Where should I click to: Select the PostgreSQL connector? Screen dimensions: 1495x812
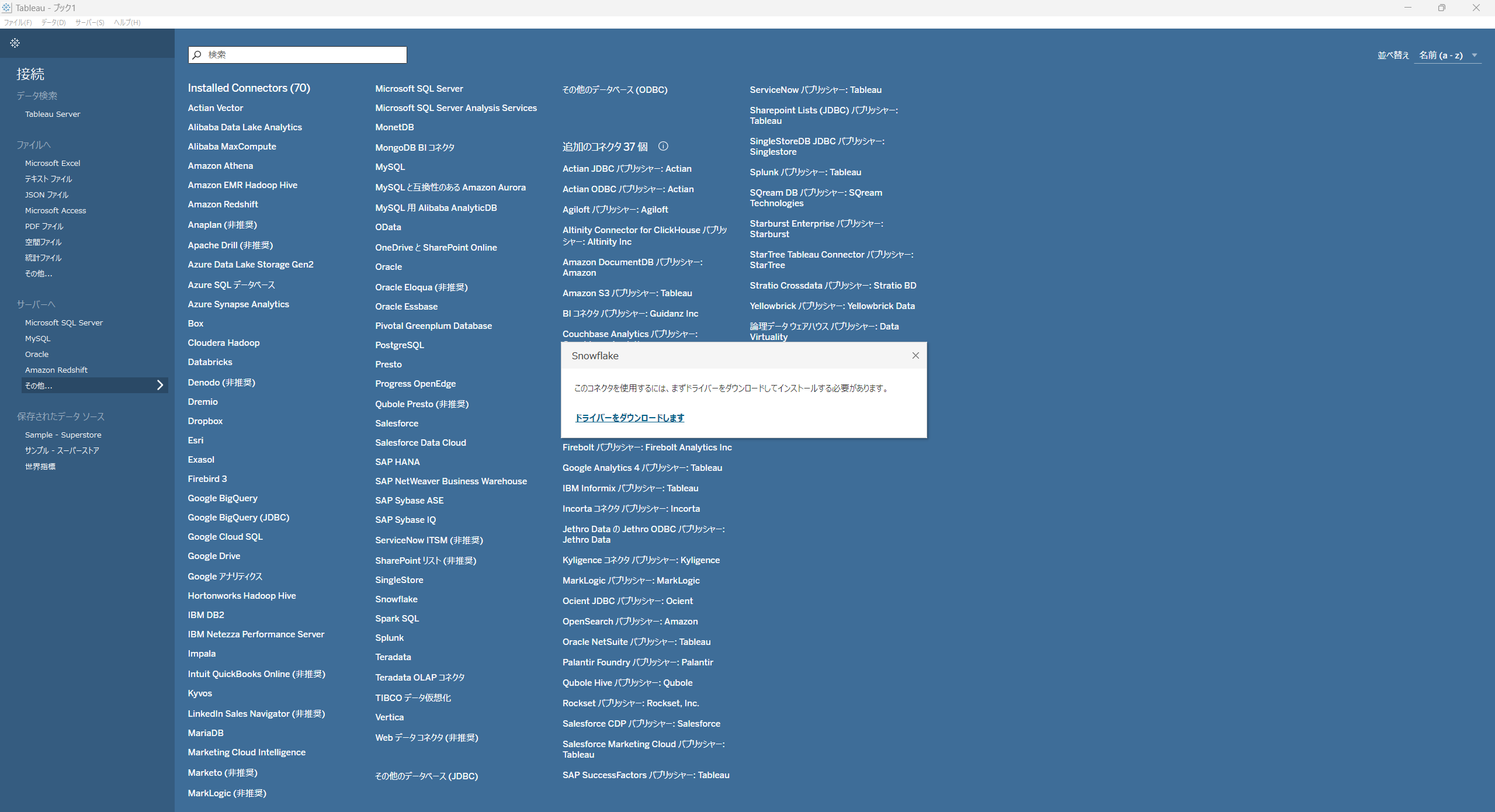point(400,345)
